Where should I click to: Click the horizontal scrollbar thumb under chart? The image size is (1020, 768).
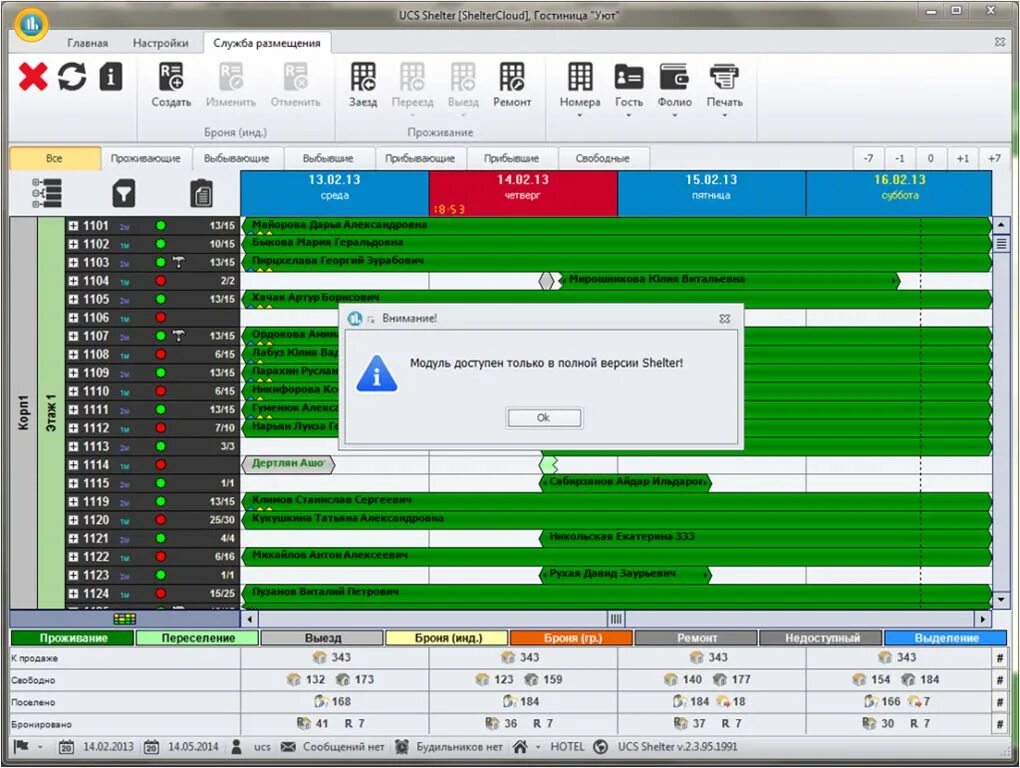coord(615,618)
